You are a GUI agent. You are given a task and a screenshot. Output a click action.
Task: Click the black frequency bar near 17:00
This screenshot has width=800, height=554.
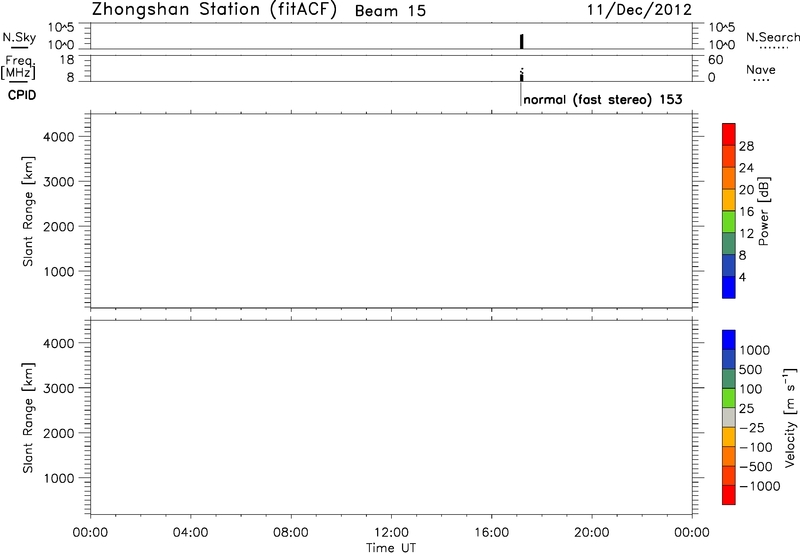pos(521,77)
